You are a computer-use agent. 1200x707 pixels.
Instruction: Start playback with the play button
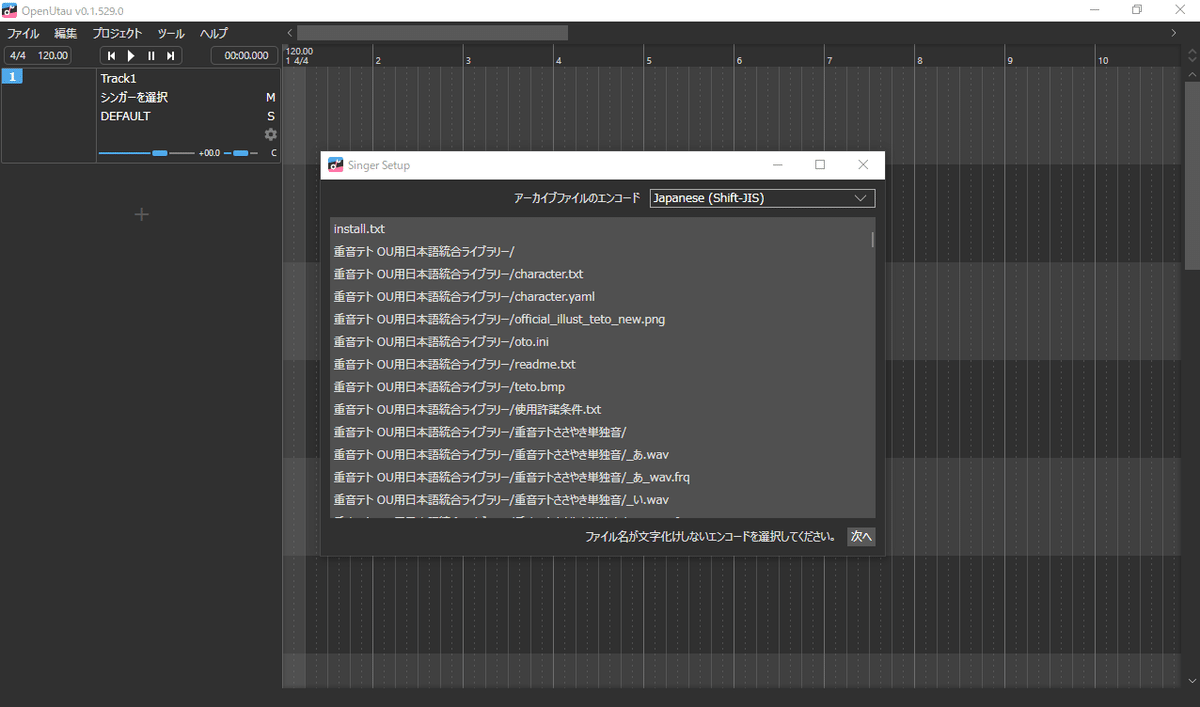click(x=131, y=56)
